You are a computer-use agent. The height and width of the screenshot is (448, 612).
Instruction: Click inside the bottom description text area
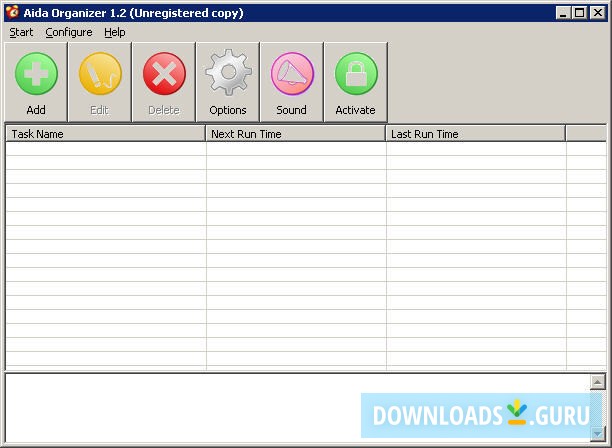point(297,408)
